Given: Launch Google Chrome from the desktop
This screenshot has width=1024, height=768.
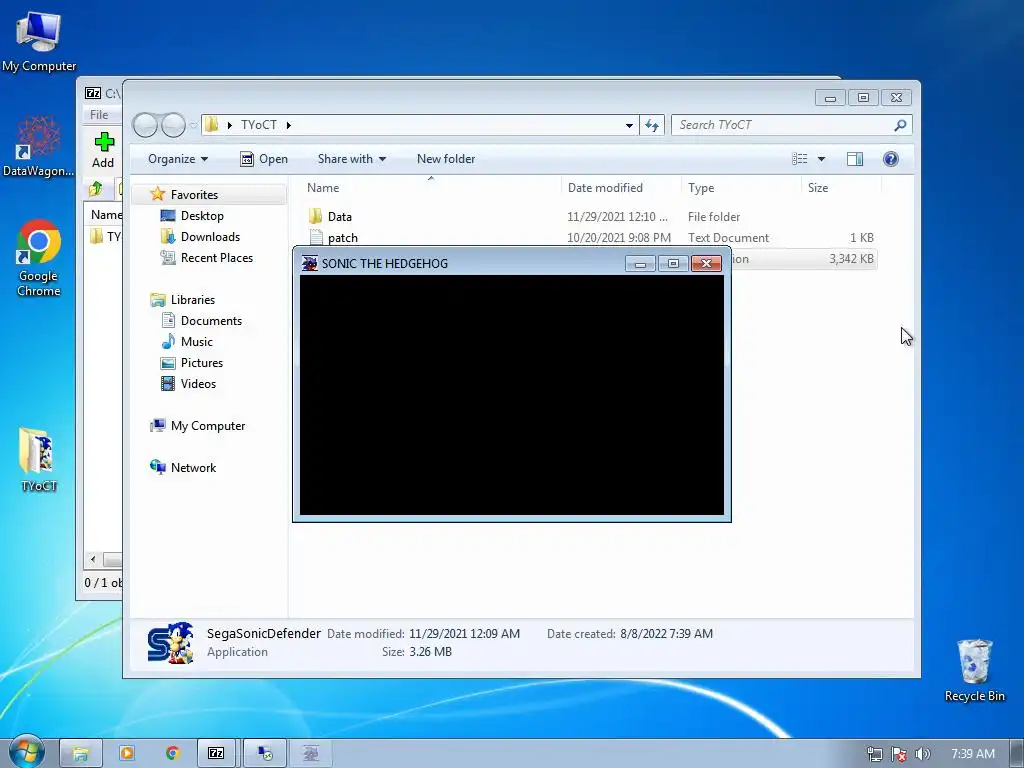Looking at the screenshot, I should click(38, 258).
